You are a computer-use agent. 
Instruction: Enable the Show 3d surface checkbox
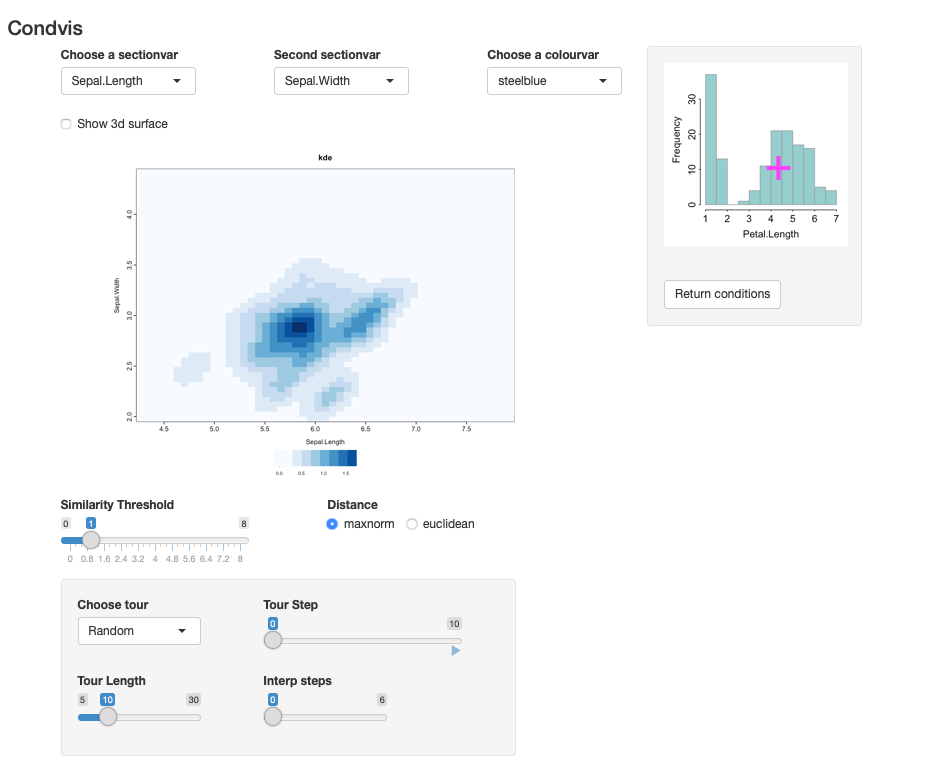click(x=66, y=124)
